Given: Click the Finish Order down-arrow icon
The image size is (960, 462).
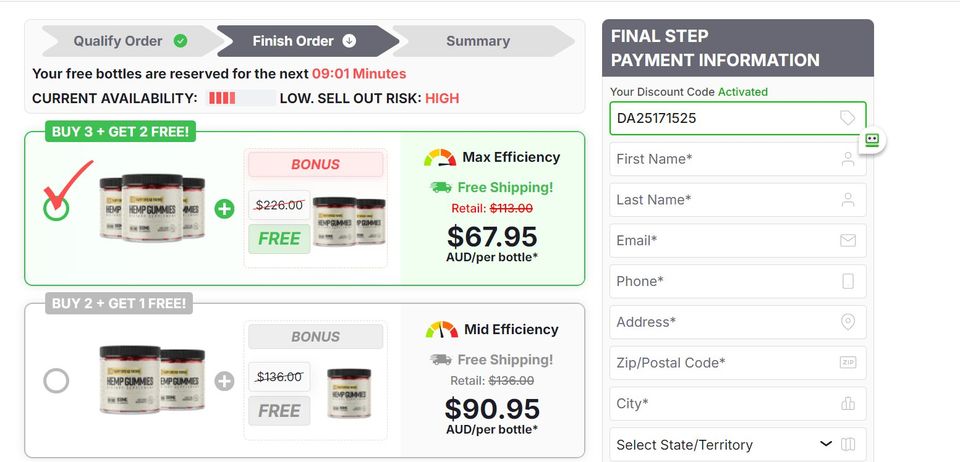Looking at the screenshot, I should click(349, 41).
